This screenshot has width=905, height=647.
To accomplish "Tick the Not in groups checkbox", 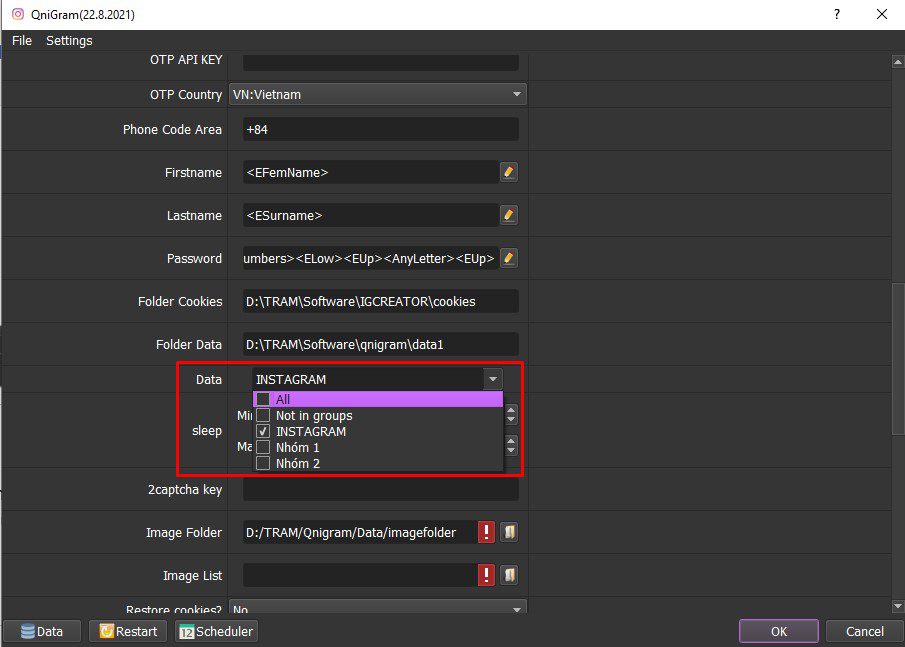I will pos(263,415).
